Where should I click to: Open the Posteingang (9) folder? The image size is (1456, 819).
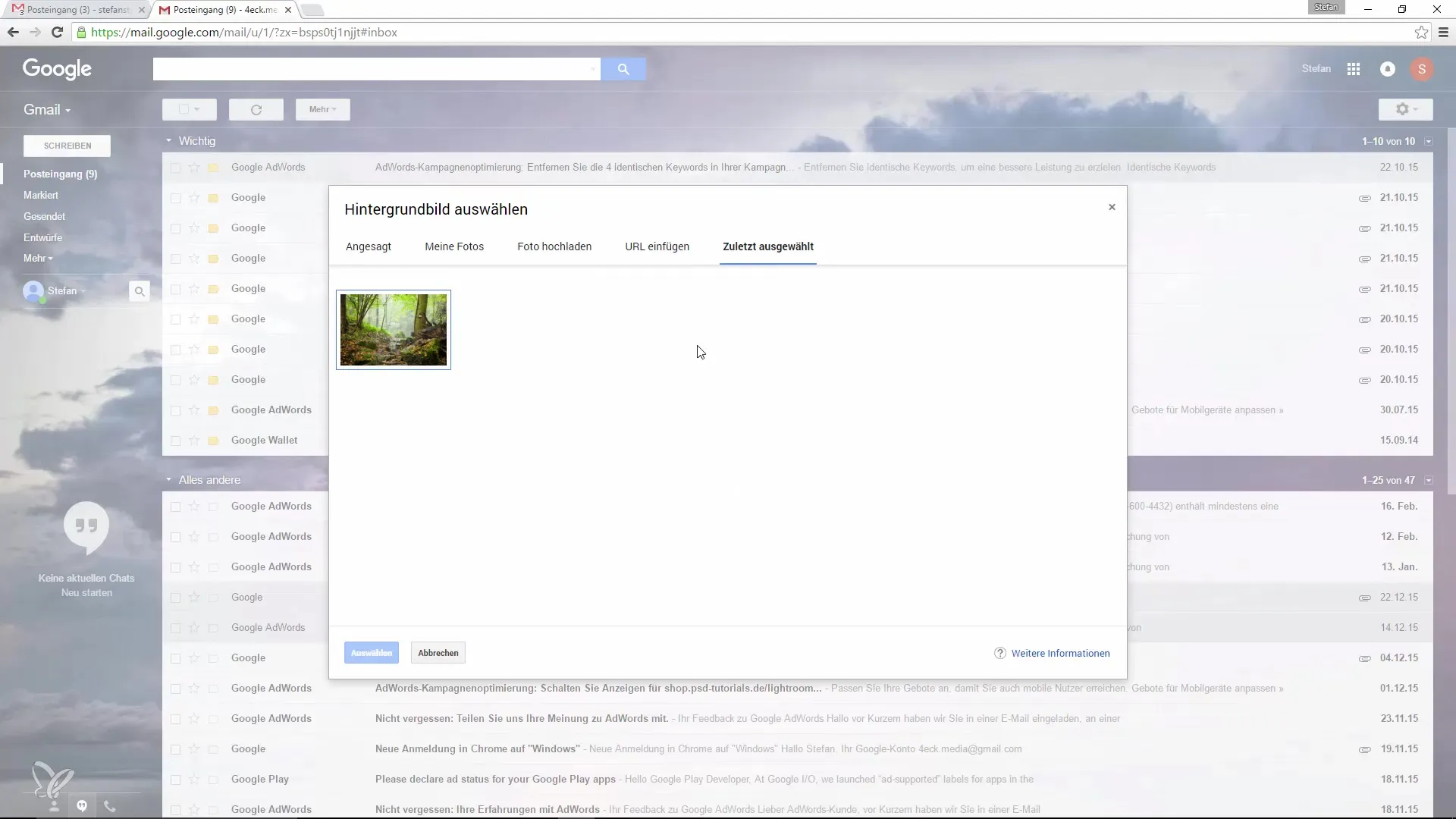coord(61,174)
